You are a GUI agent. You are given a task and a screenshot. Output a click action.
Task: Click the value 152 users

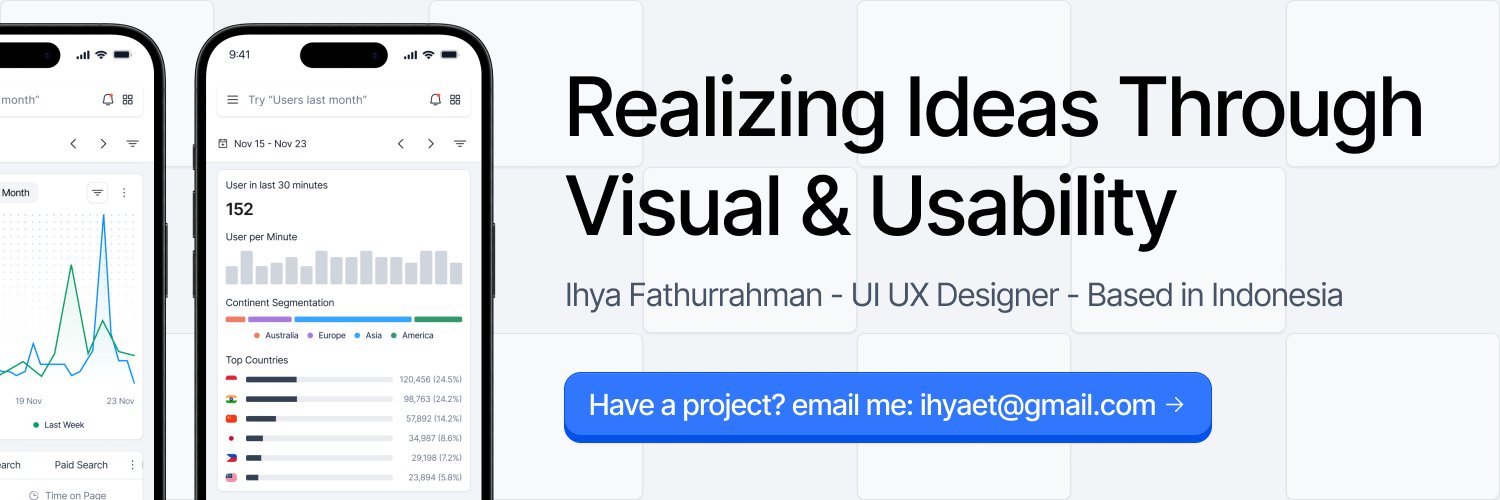(240, 209)
